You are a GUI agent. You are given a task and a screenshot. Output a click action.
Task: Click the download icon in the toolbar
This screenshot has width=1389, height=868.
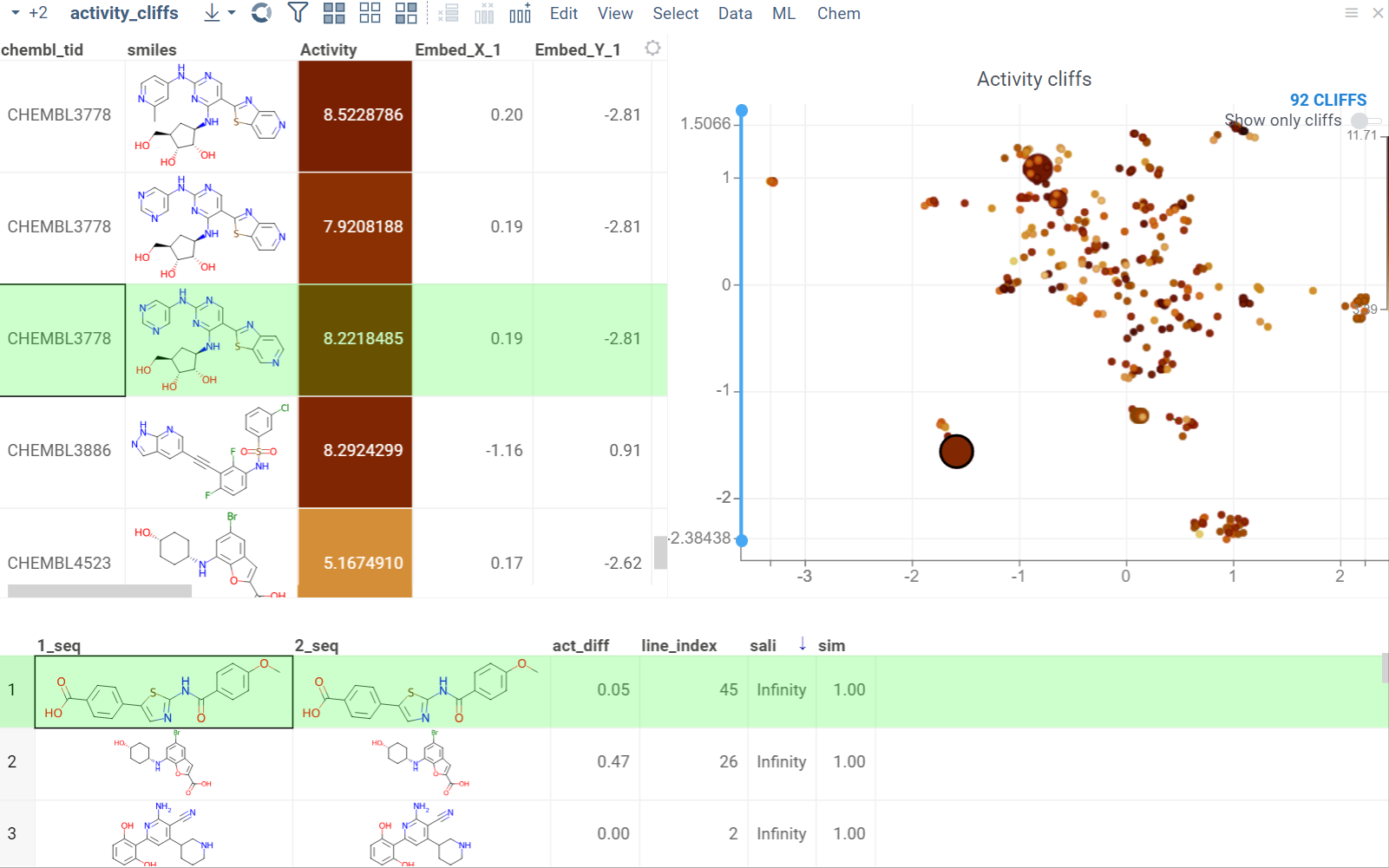(212, 13)
